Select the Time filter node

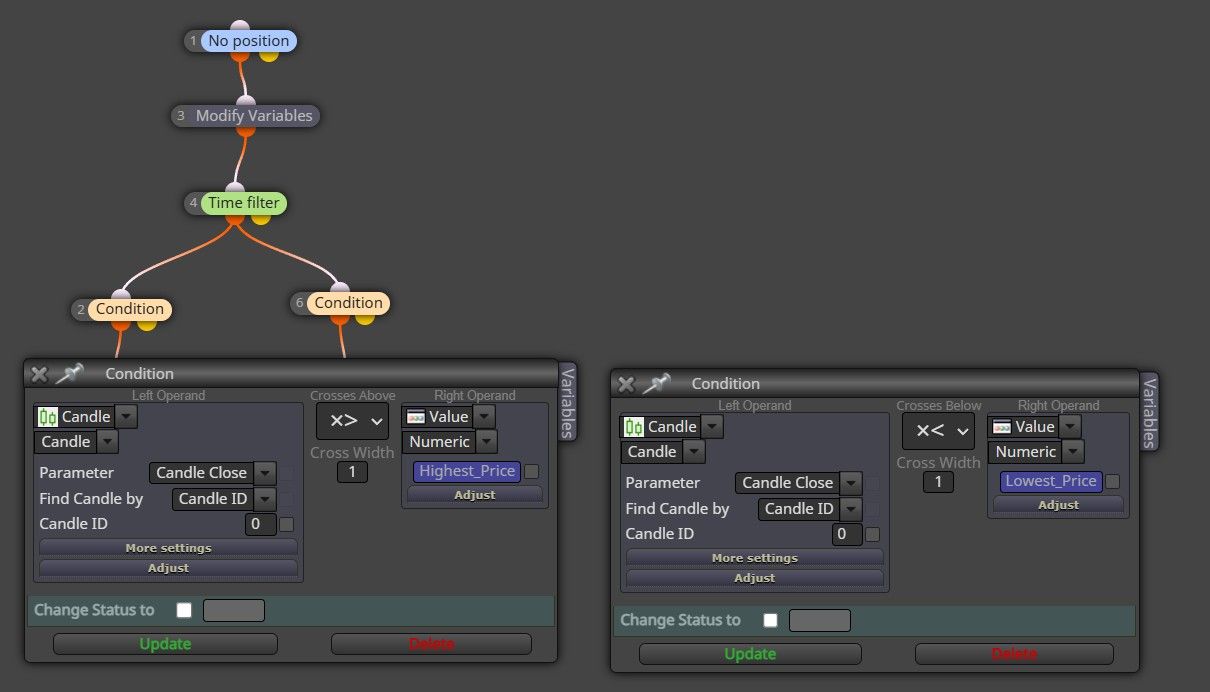244,203
